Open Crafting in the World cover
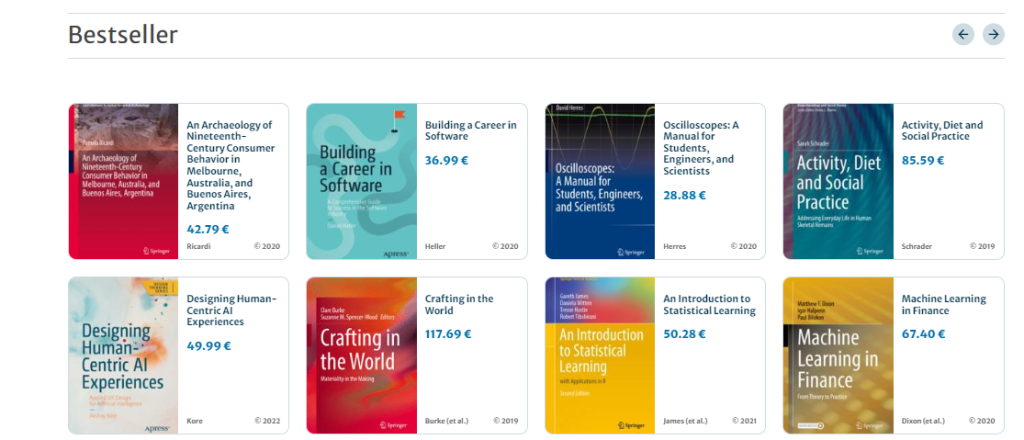 362,355
